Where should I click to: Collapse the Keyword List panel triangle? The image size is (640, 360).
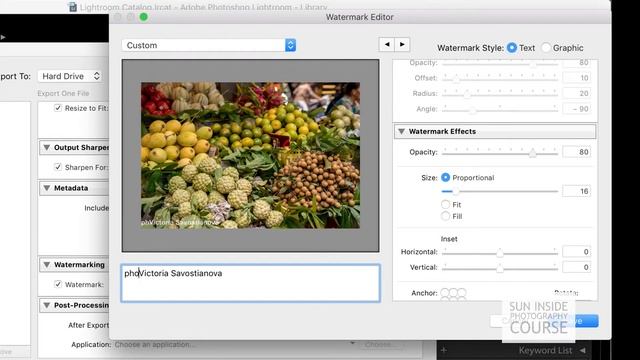[583, 350]
